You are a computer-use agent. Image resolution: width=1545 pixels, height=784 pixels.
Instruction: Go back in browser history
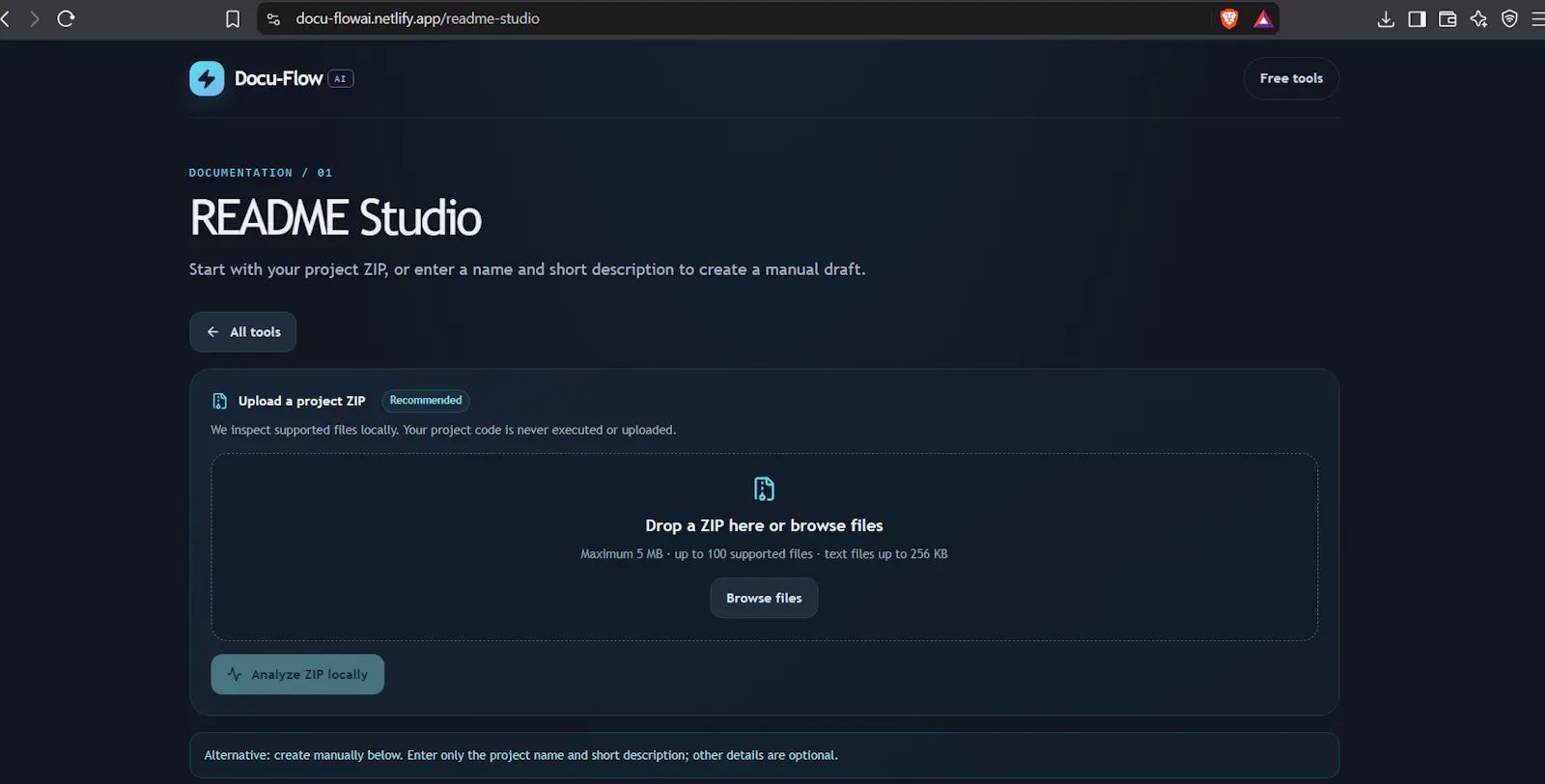pyautogui.click(x=5, y=18)
